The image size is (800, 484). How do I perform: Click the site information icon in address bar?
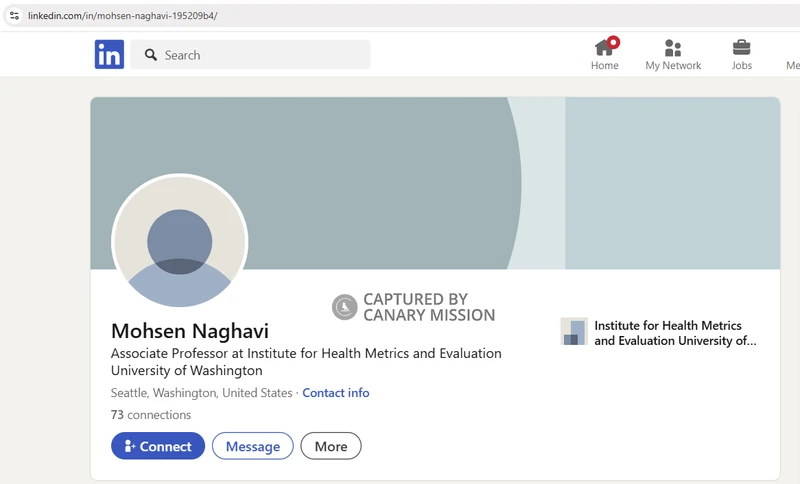coord(14,15)
